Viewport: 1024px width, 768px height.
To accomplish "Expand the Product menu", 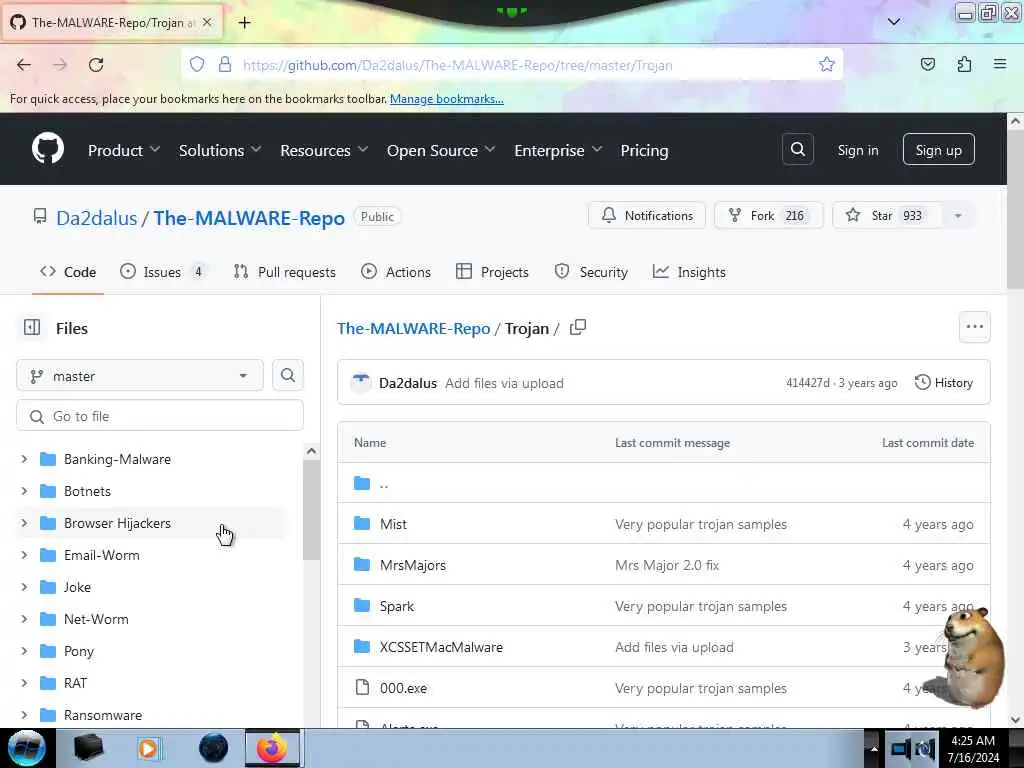I will tap(123, 150).
